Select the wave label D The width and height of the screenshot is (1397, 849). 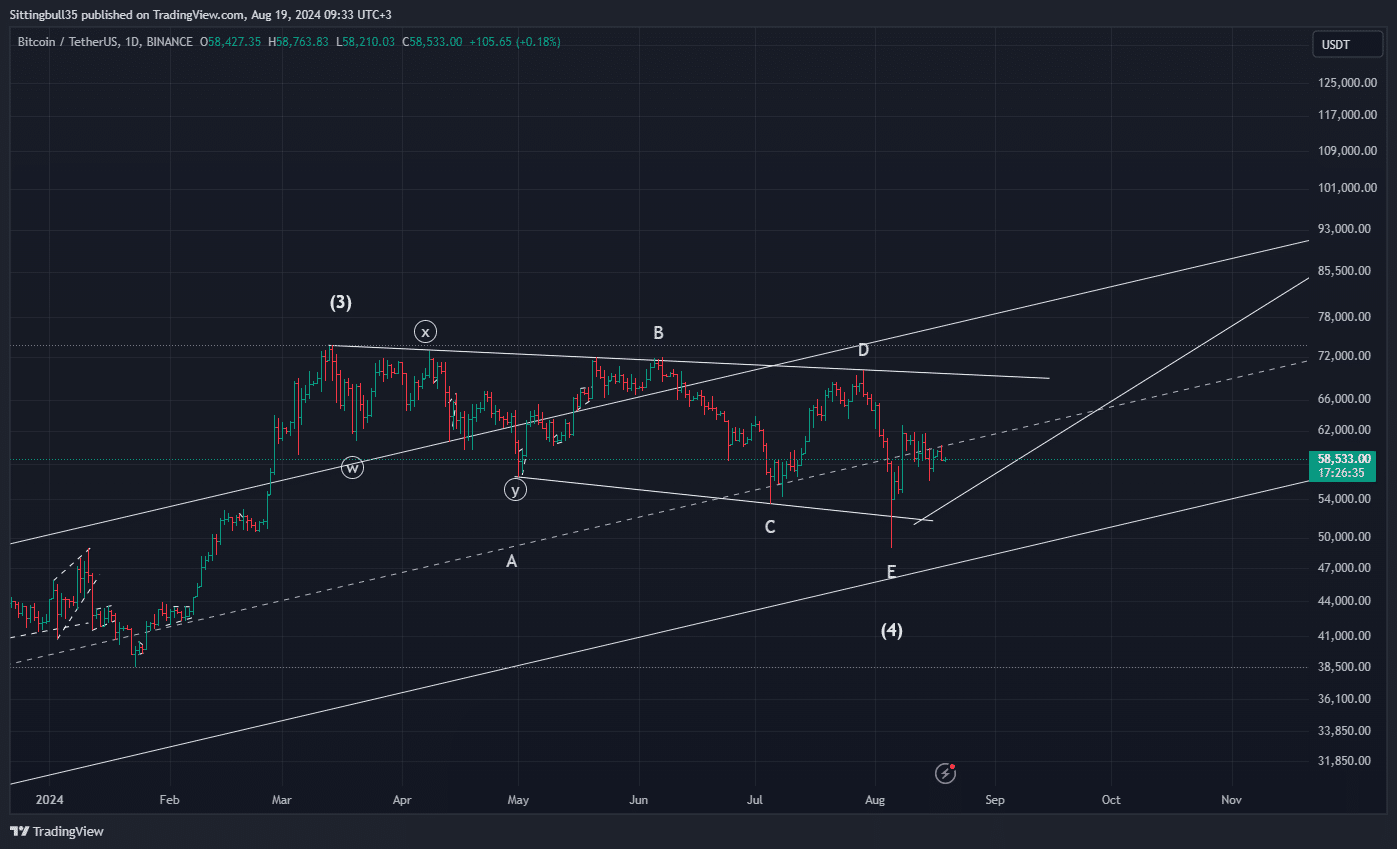(x=863, y=350)
